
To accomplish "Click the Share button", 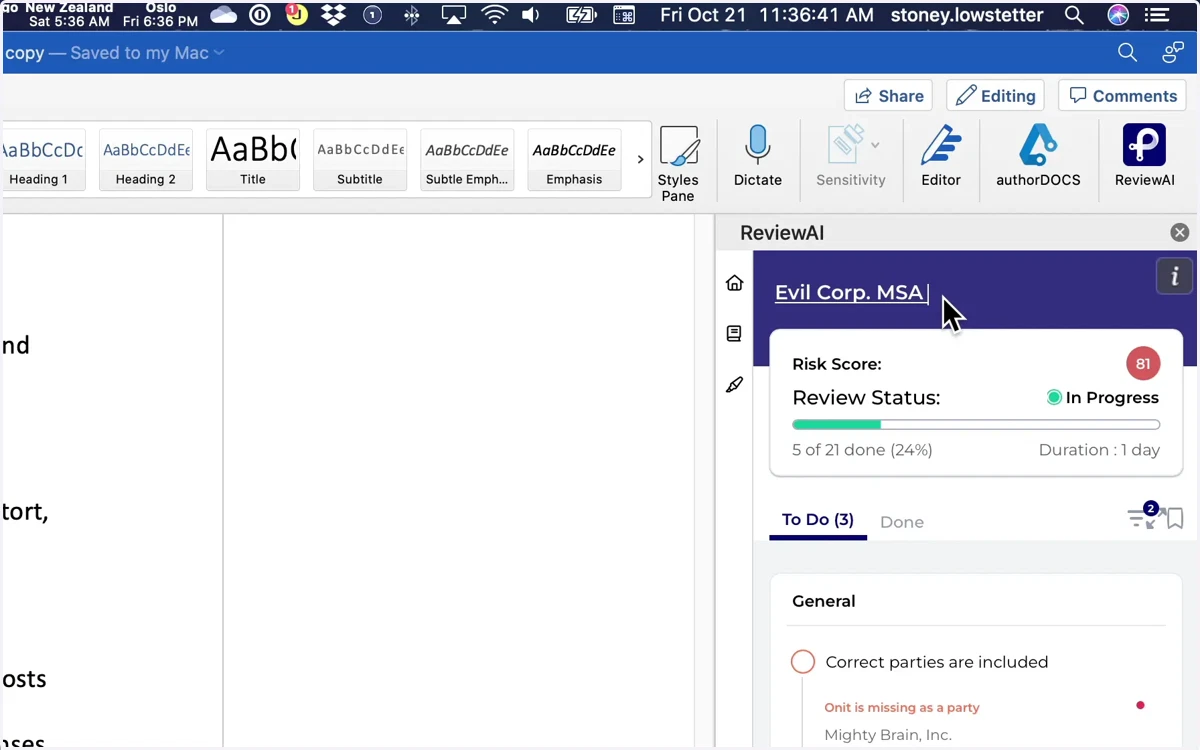I will (888, 96).
